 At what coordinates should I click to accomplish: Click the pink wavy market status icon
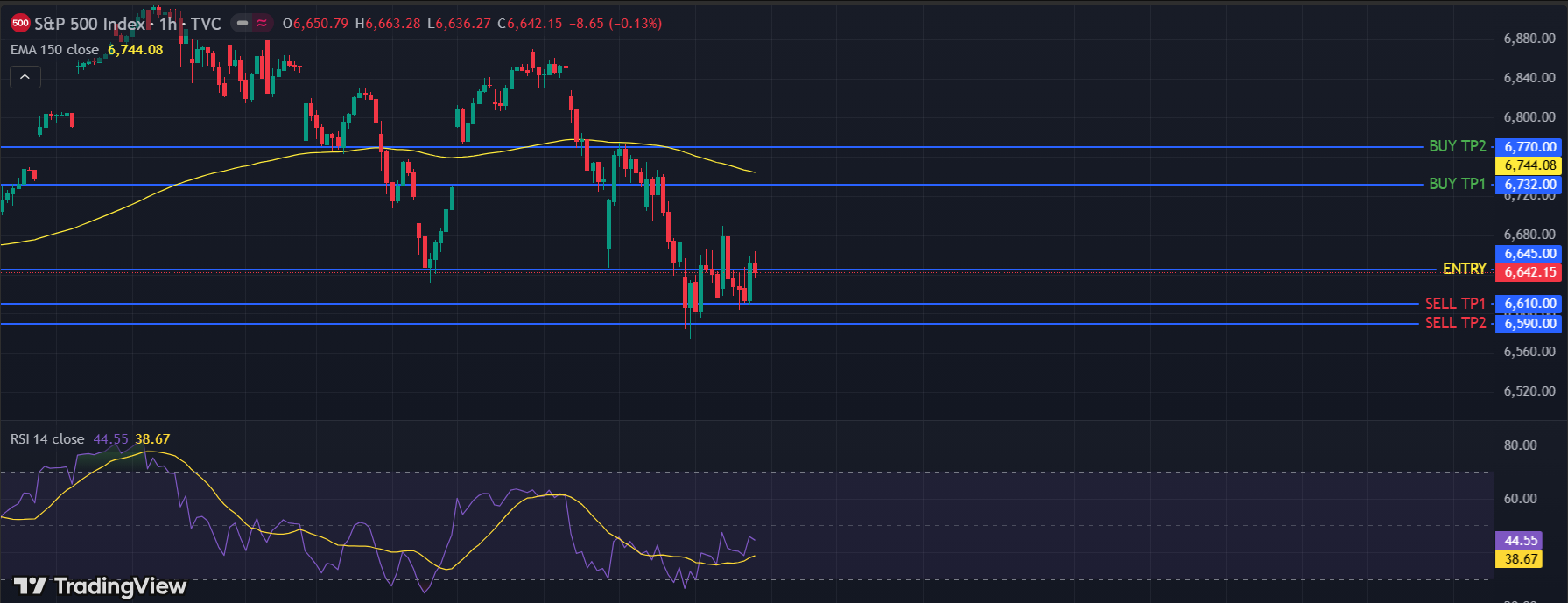pyautogui.click(x=262, y=24)
